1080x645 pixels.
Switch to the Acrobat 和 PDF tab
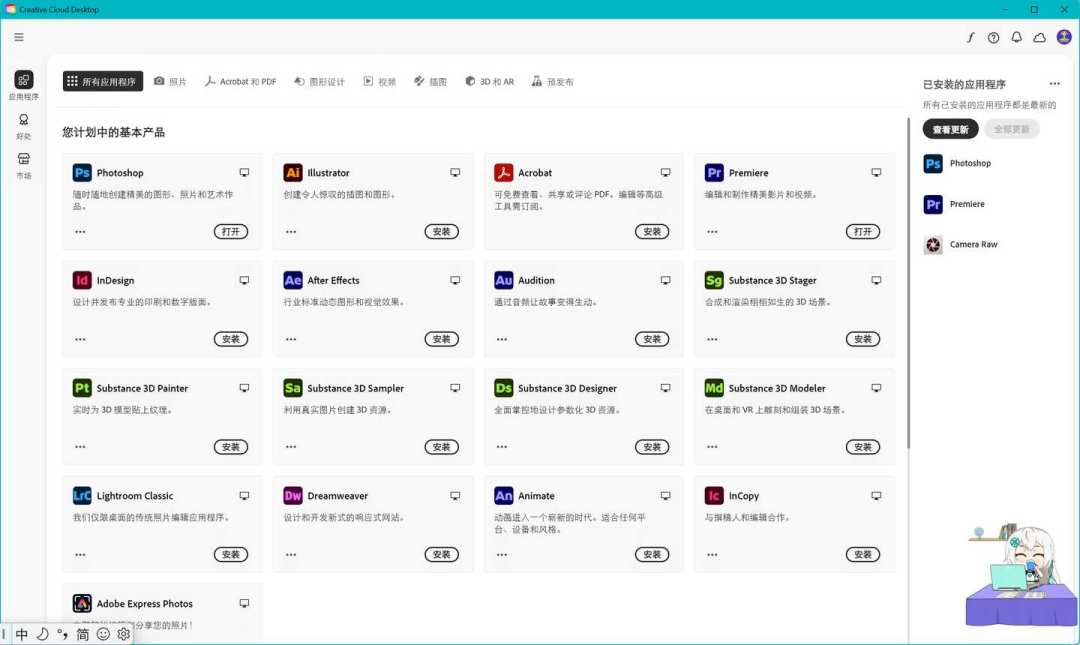point(240,81)
